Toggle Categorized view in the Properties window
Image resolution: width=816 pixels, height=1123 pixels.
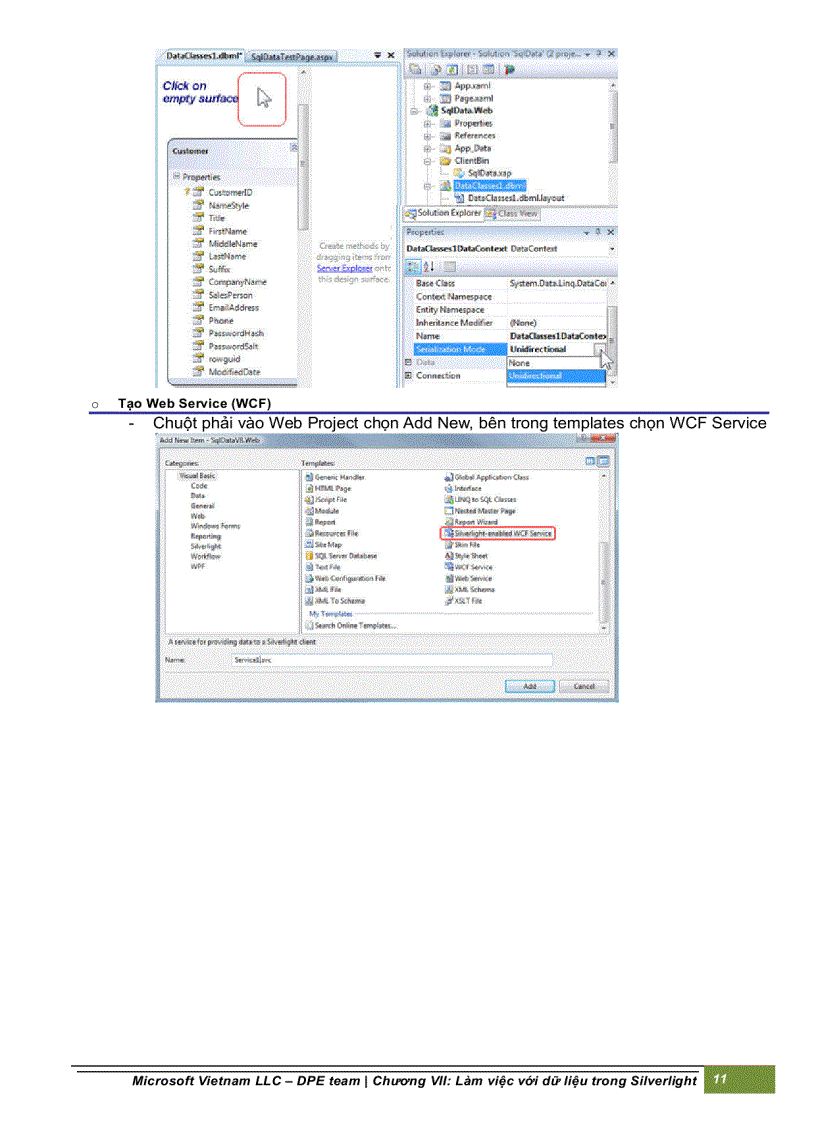414,265
